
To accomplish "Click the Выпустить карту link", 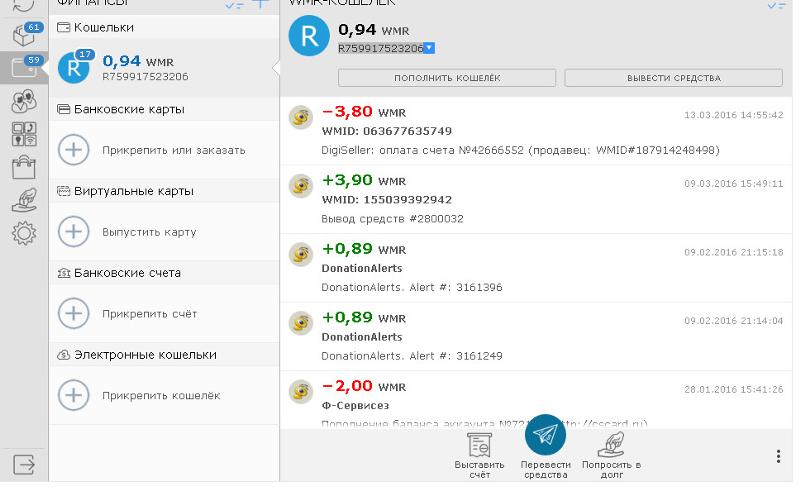I will pyautogui.click(x=149, y=232).
